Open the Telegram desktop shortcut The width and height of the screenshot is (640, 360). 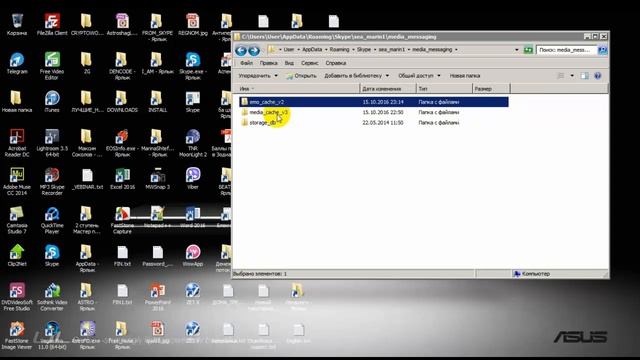pos(17,63)
